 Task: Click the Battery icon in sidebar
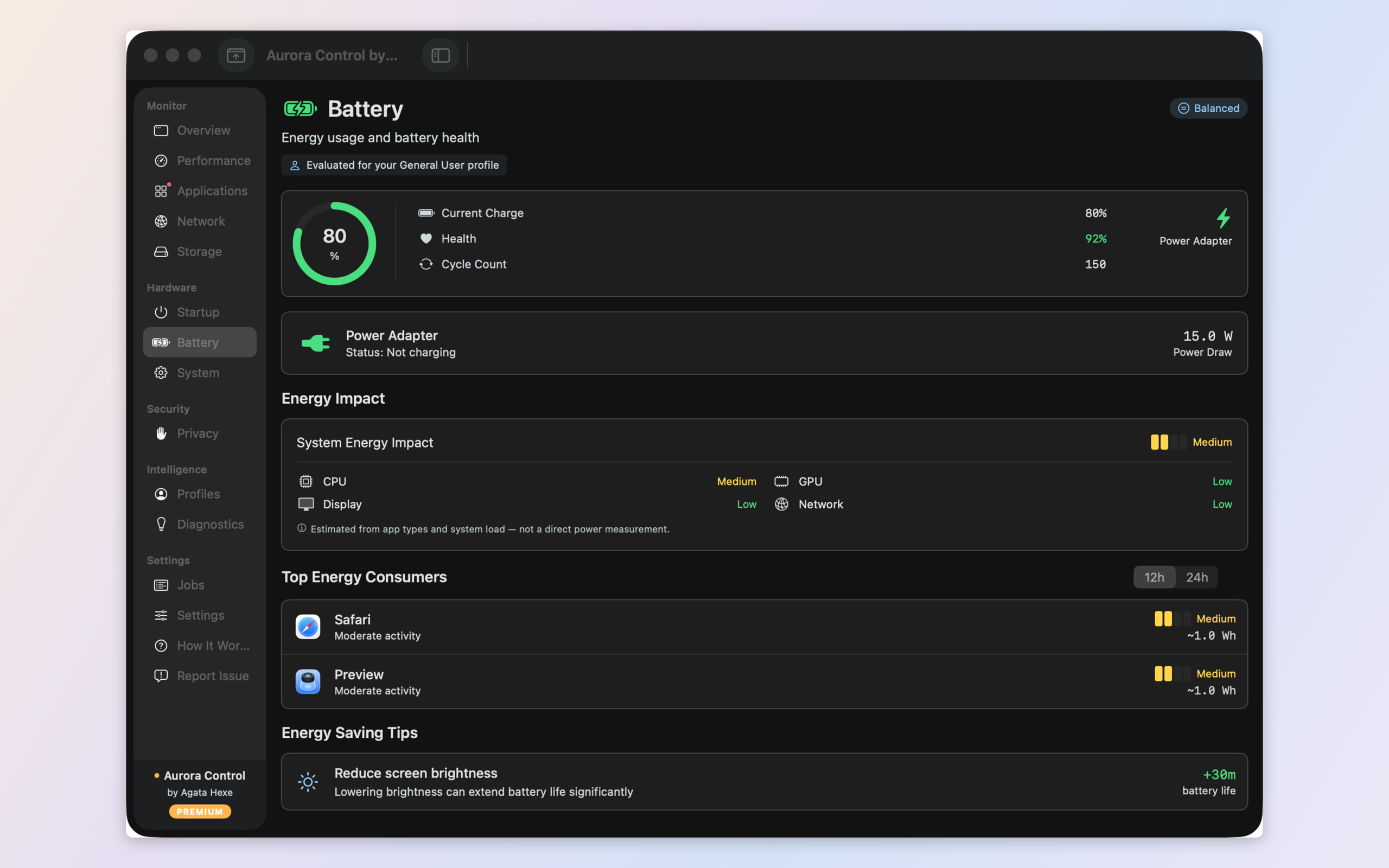coord(161,343)
